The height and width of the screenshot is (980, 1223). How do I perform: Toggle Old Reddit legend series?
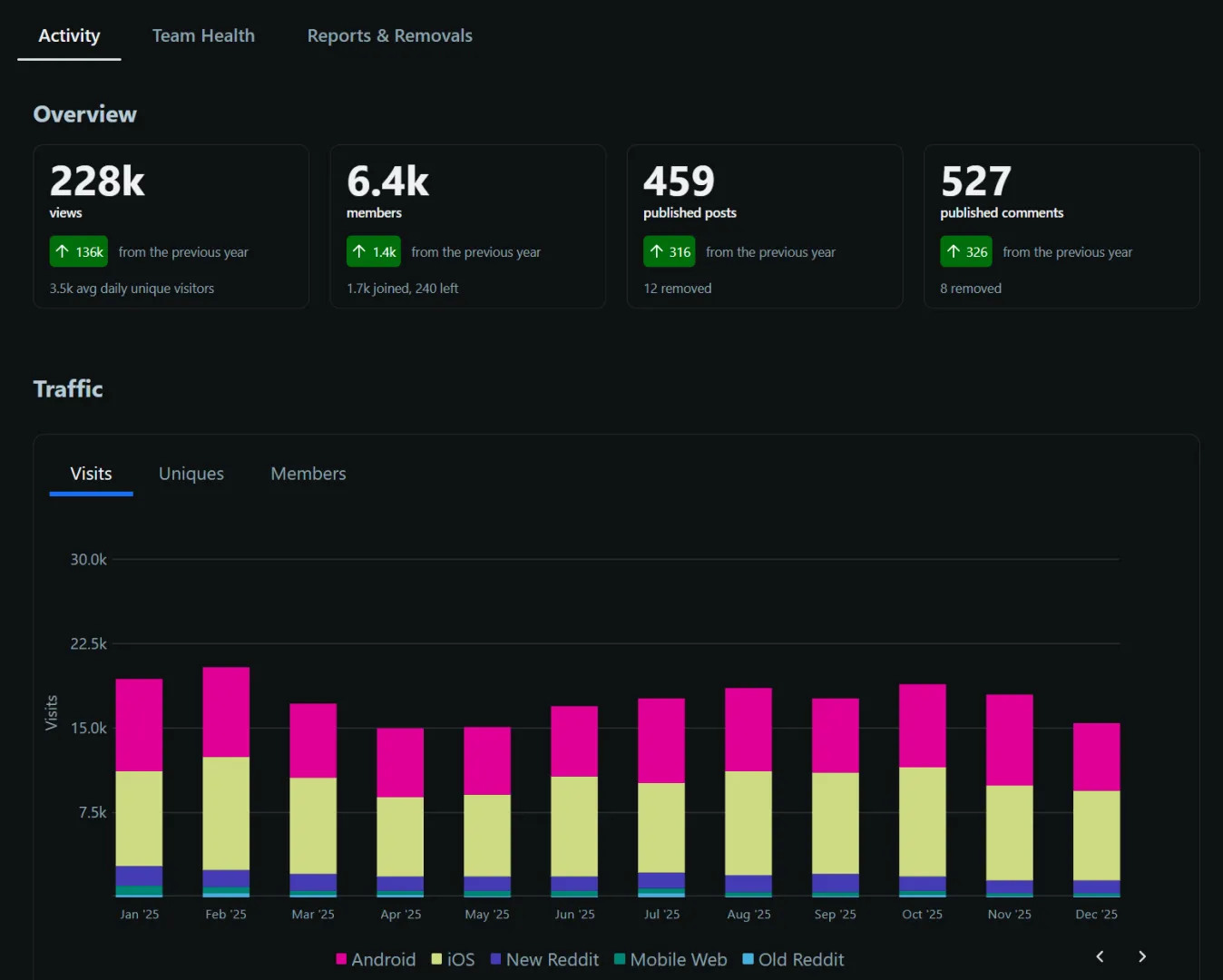coord(793,959)
